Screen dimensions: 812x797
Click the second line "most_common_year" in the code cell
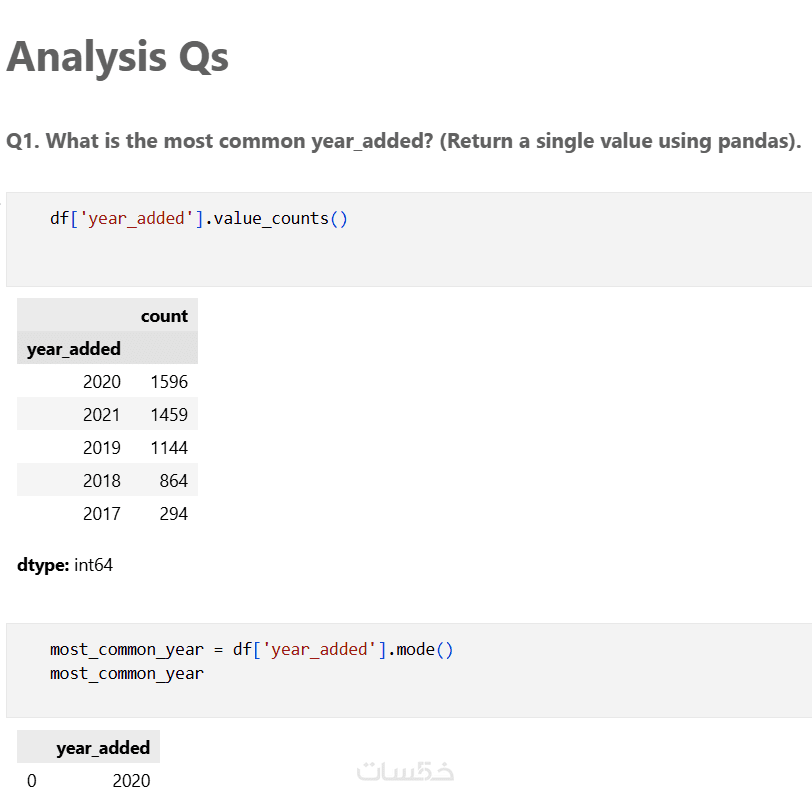tap(127, 673)
